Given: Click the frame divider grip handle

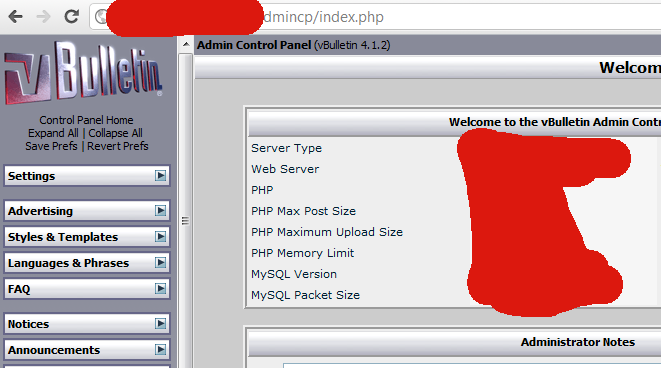Looking at the screenshot, I should pos(185,220).
